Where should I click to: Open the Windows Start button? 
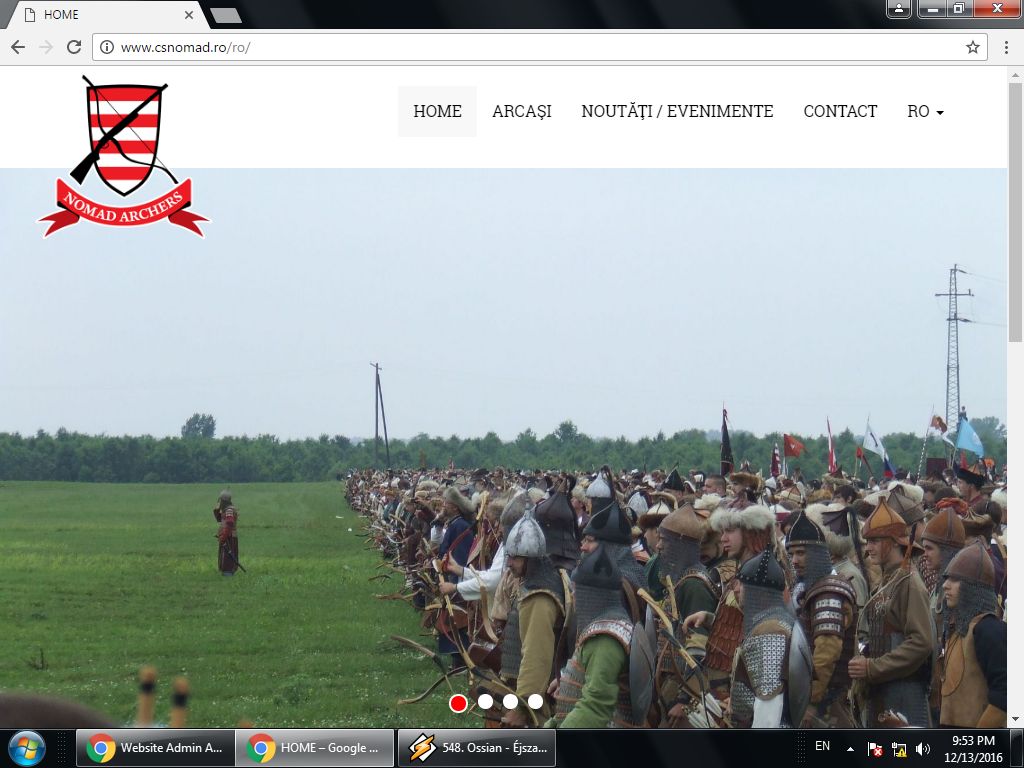[27, 748]
